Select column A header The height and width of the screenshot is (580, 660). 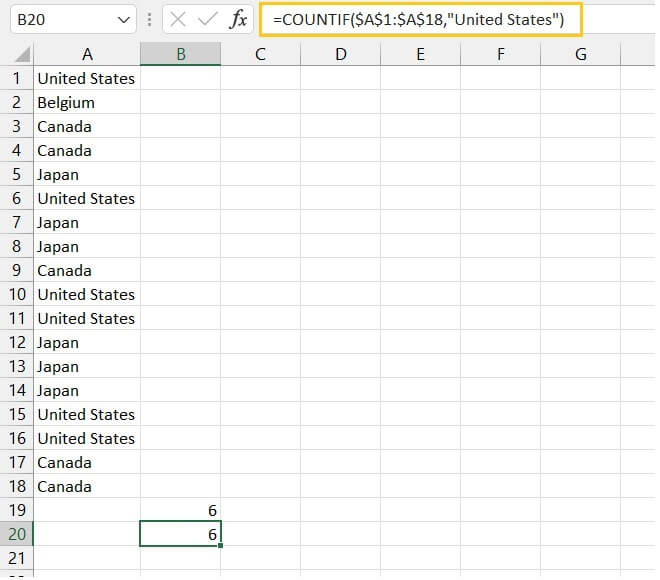87,55
